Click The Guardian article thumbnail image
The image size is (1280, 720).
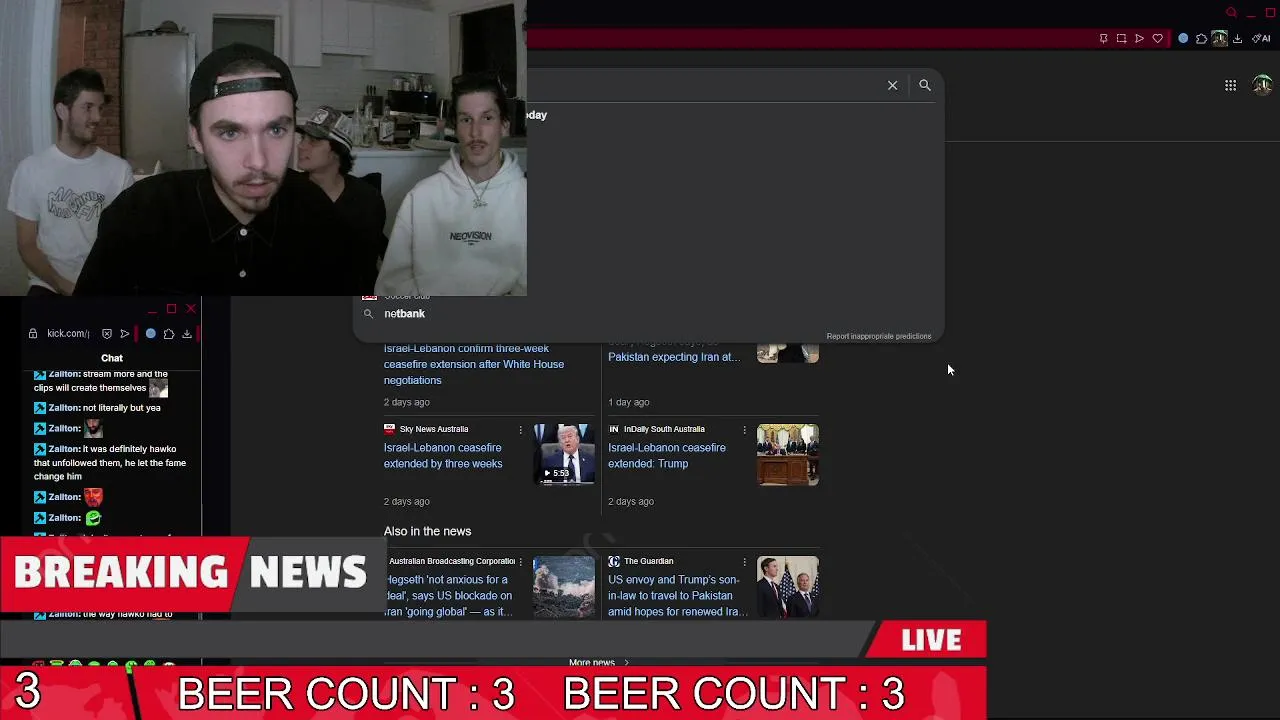[x=788, y=587]
